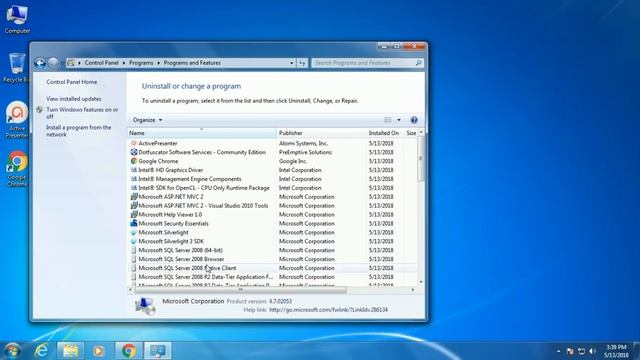Open the view options dropdown arrow
This screenshot has height=360, width=640.
[x=399, y=120]
